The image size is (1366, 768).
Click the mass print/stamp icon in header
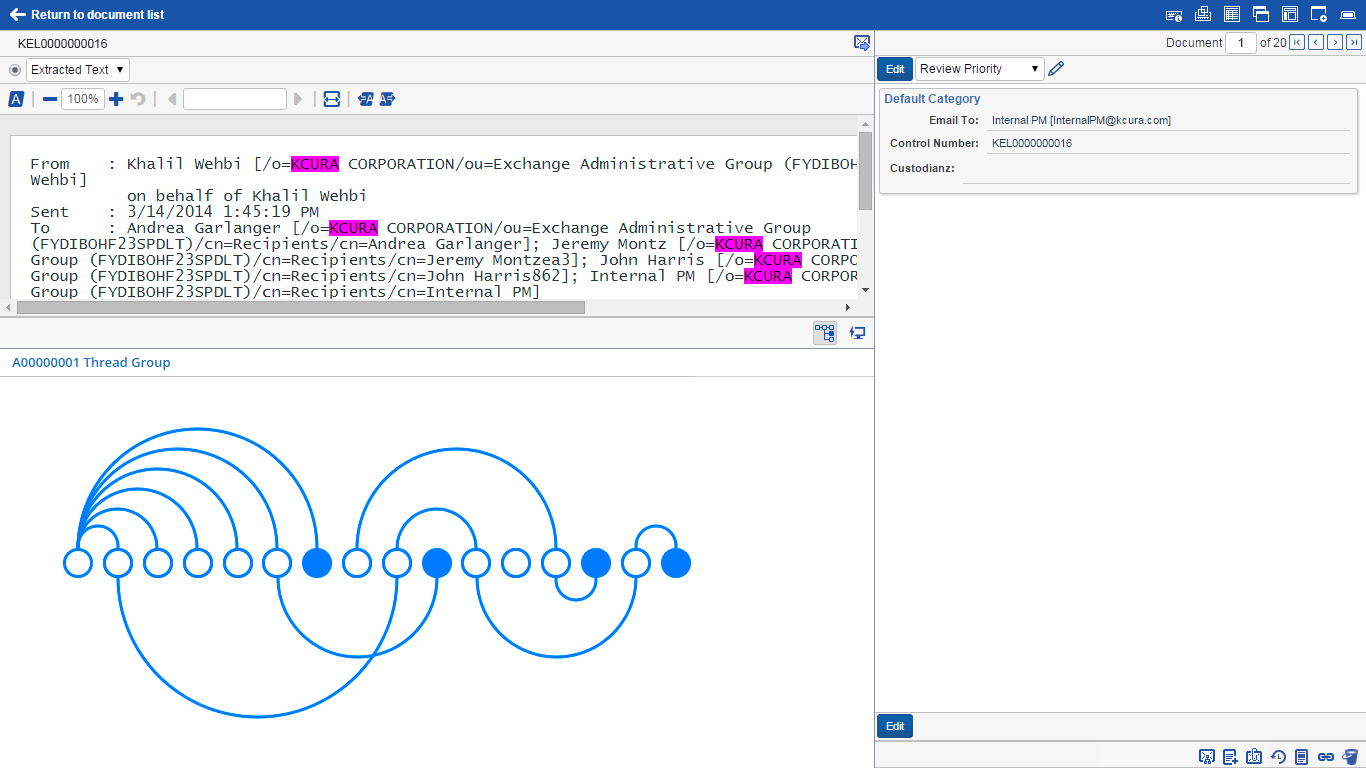(x=1203, y=14)
